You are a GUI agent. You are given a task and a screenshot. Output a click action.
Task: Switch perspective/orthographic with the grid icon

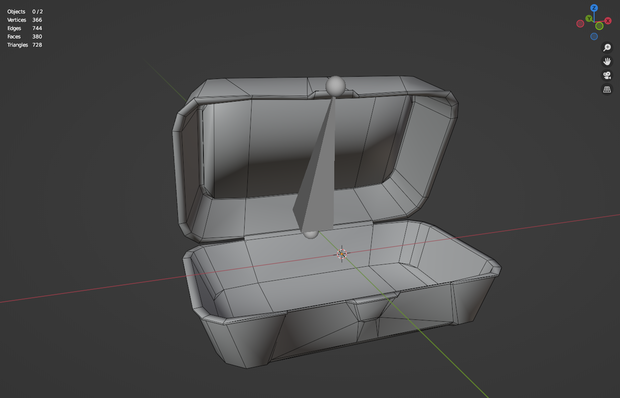pos(607,90)
